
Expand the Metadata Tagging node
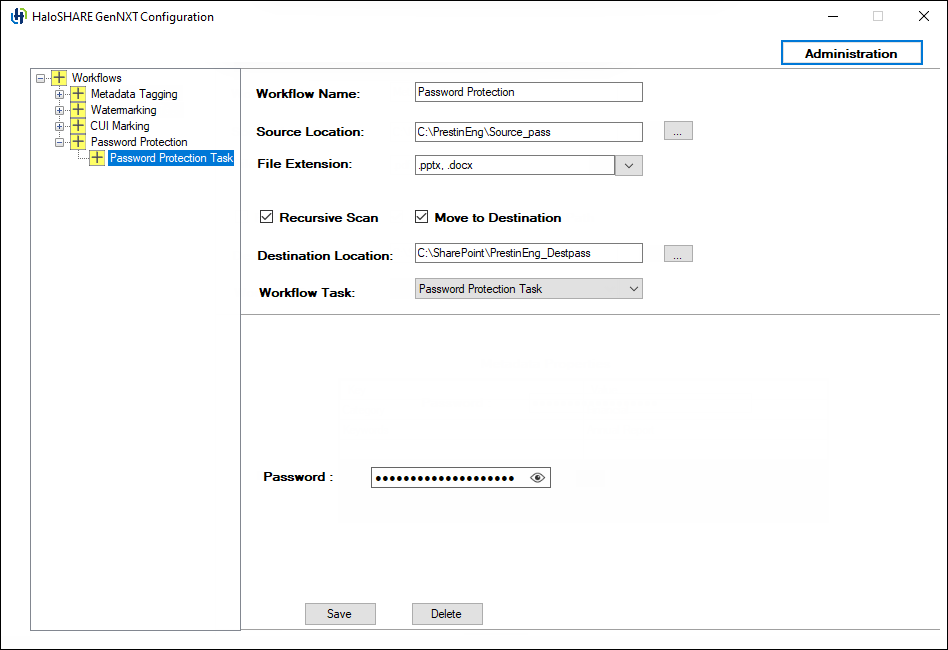[x=59, y=94]
